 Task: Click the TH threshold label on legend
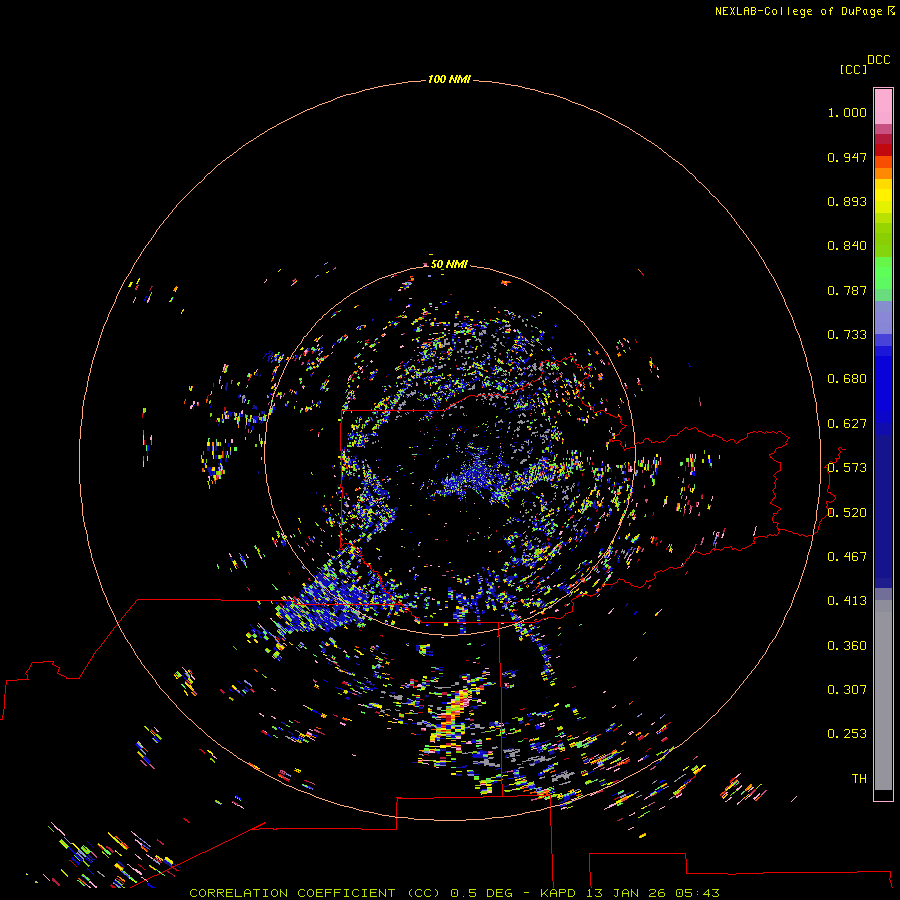pos(859,779)
